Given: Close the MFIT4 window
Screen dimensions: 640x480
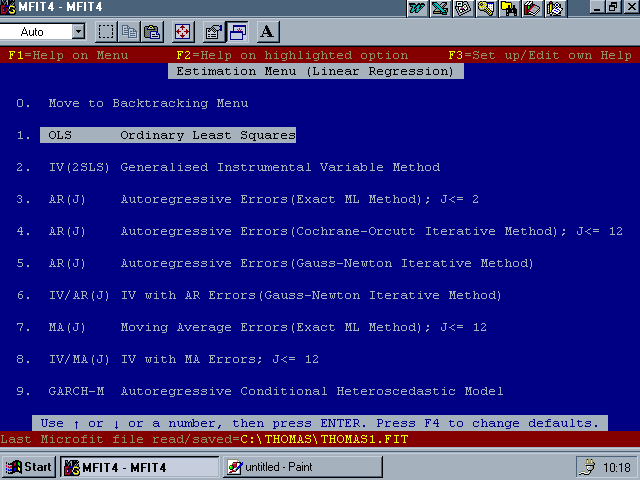Looking at the screenshot, I should tap(631, 7).
